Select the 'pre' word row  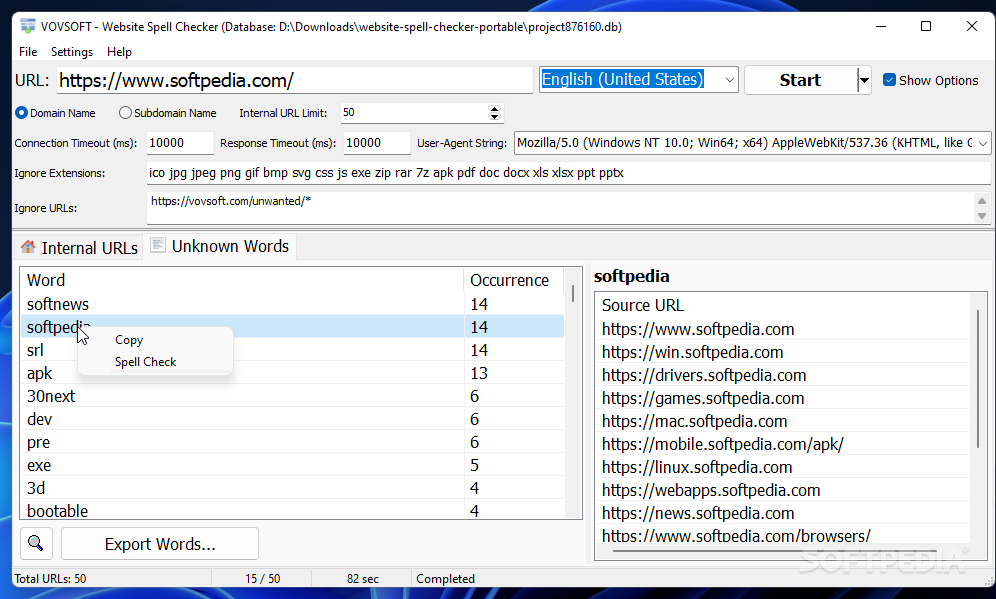click(x=293, y=441)
